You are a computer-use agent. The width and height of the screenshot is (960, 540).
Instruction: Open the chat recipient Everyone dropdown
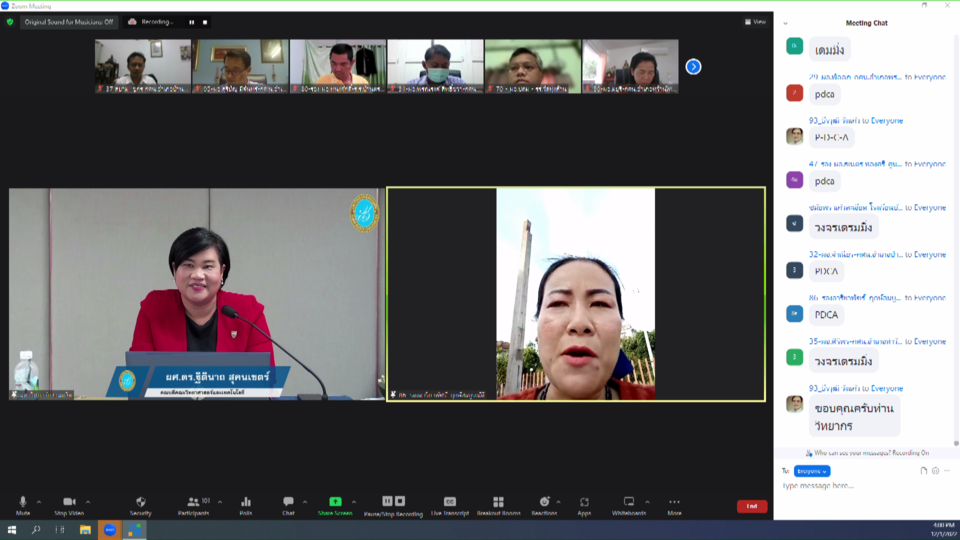click(812, 471)
